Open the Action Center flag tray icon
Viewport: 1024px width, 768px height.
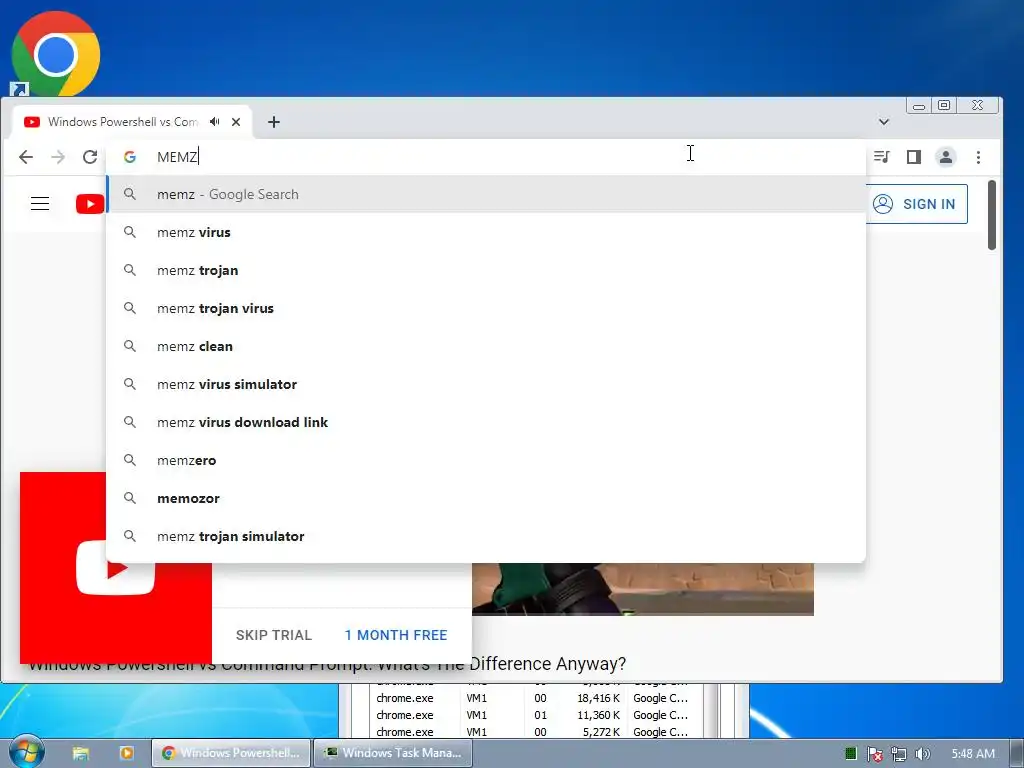874,754
